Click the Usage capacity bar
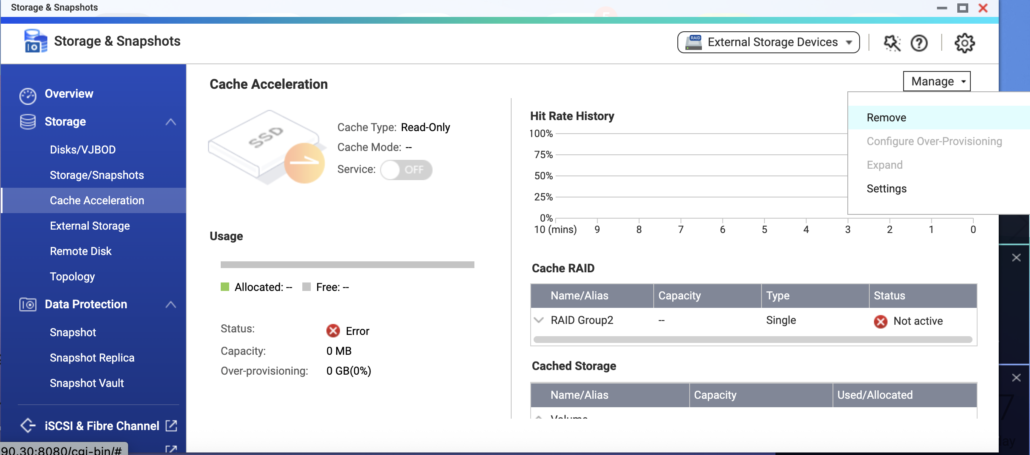The height and width of the screenshot is (455, 1030). pyautogui.click(x=347, y=265)
